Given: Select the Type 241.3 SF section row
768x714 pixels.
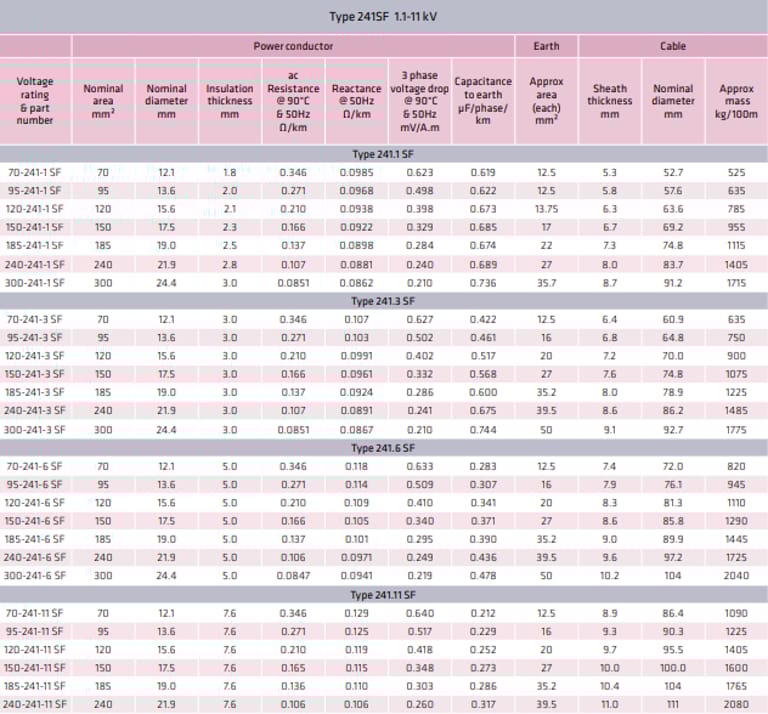Looking at the screenshot, I should [x=383, y=300].
